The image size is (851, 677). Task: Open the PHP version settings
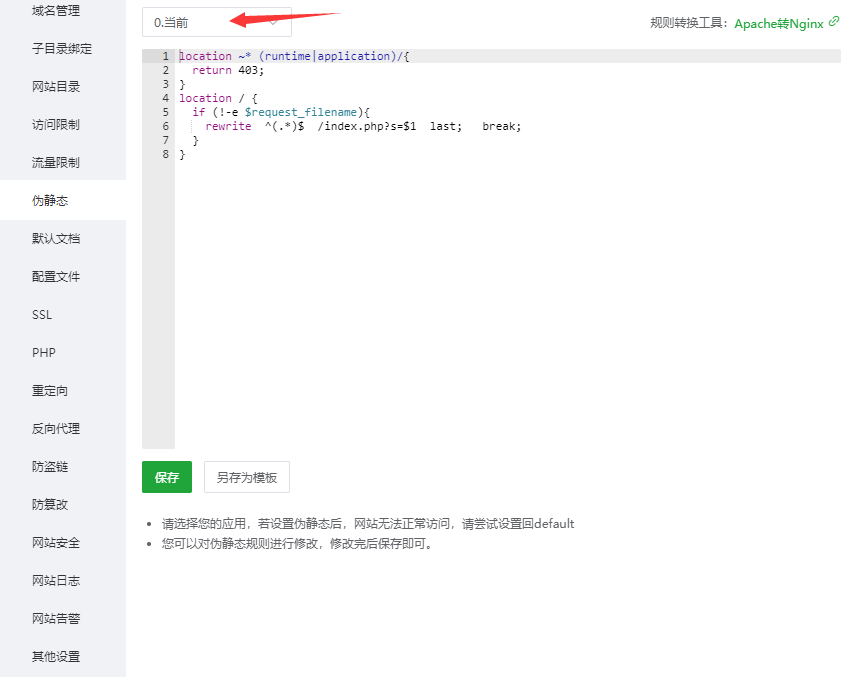click(42, 352)
